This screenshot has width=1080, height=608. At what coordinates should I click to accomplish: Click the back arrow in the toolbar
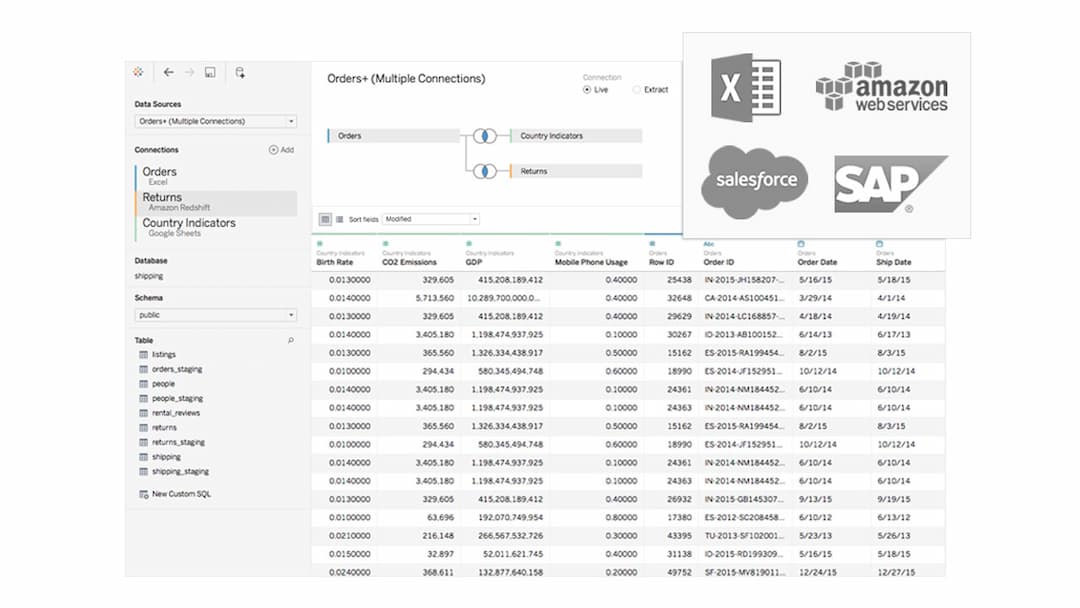coord(168,71)
